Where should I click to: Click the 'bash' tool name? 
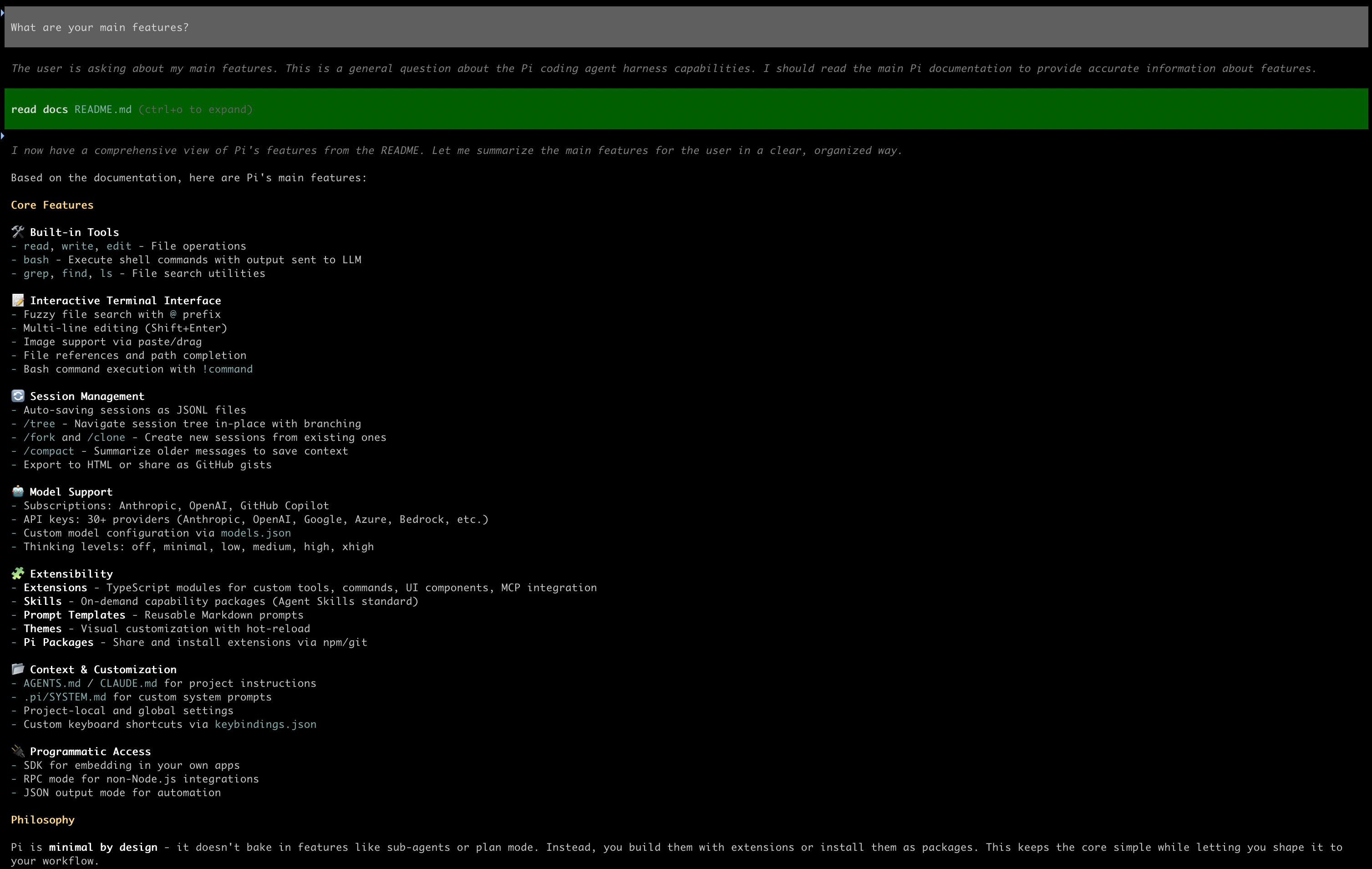pyautogui.click(x=36, y=260)
